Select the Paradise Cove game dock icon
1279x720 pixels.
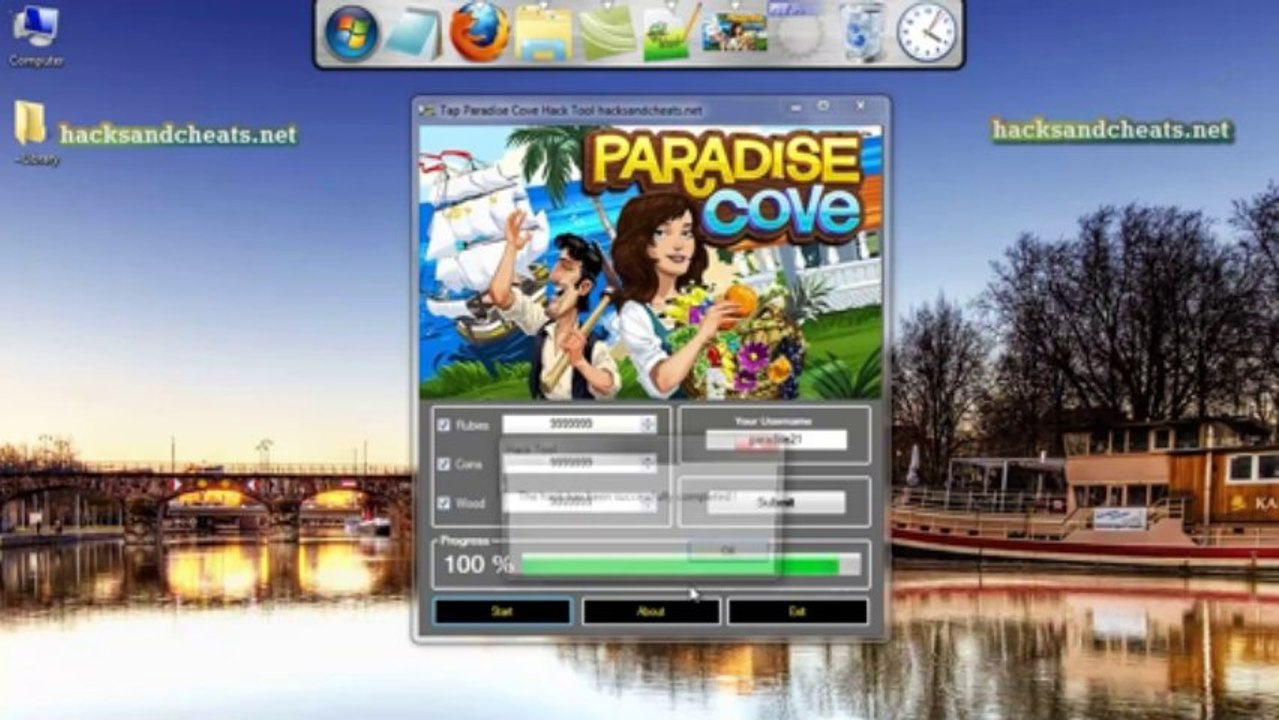click(734, 33)
